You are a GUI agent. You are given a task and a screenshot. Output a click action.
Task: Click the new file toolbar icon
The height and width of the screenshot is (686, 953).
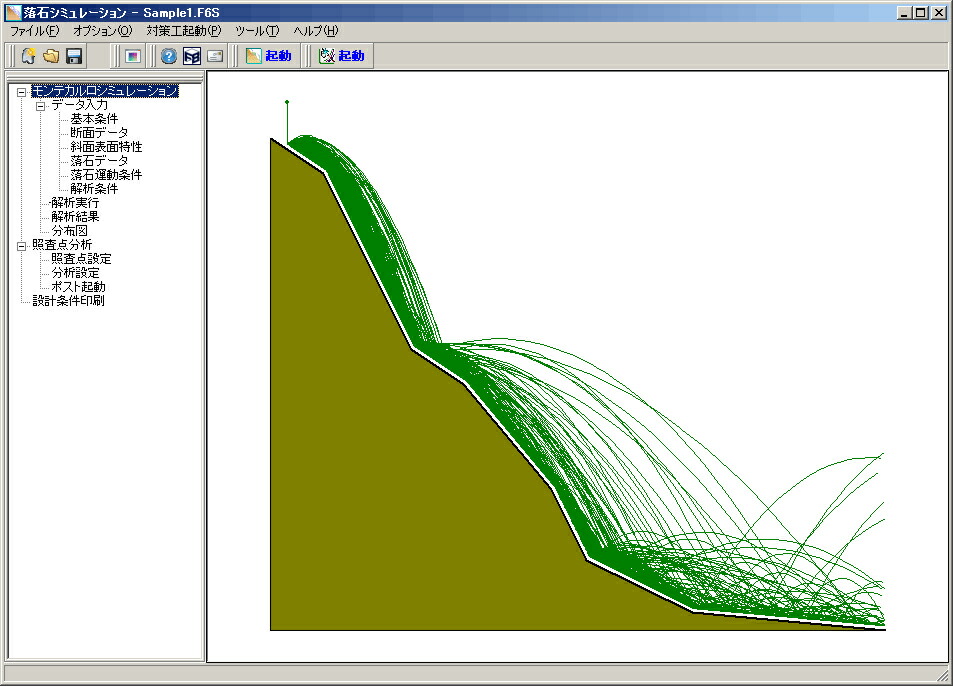[x=29, y=56]
